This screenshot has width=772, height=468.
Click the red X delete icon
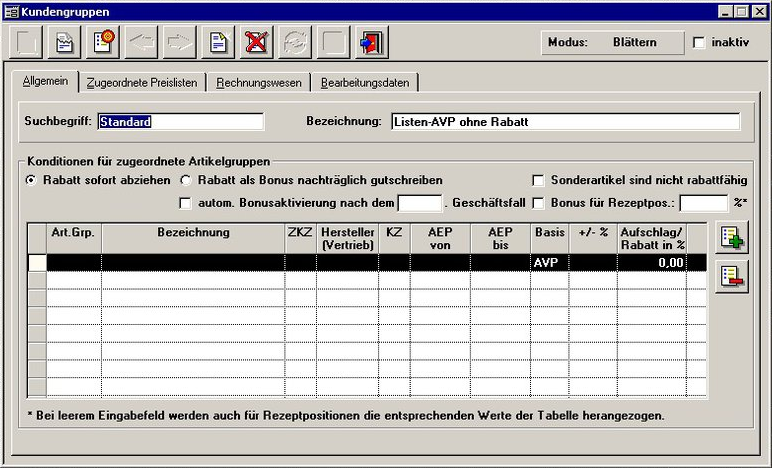tap(254, 43)
